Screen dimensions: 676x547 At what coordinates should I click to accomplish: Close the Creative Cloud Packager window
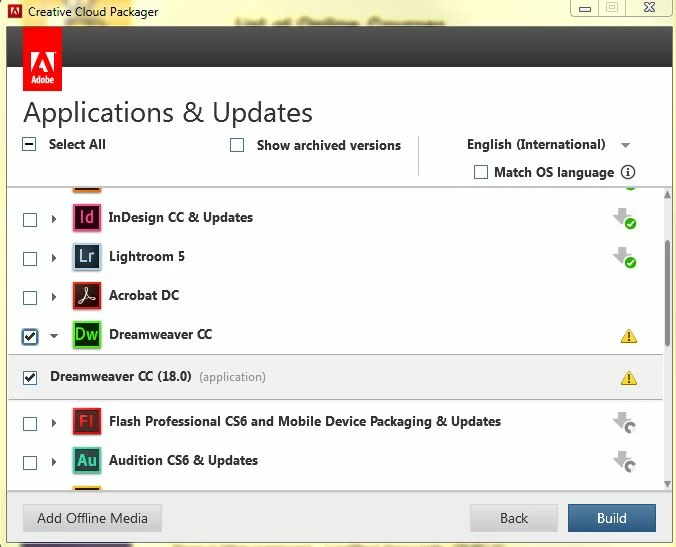tap(649, 7)
